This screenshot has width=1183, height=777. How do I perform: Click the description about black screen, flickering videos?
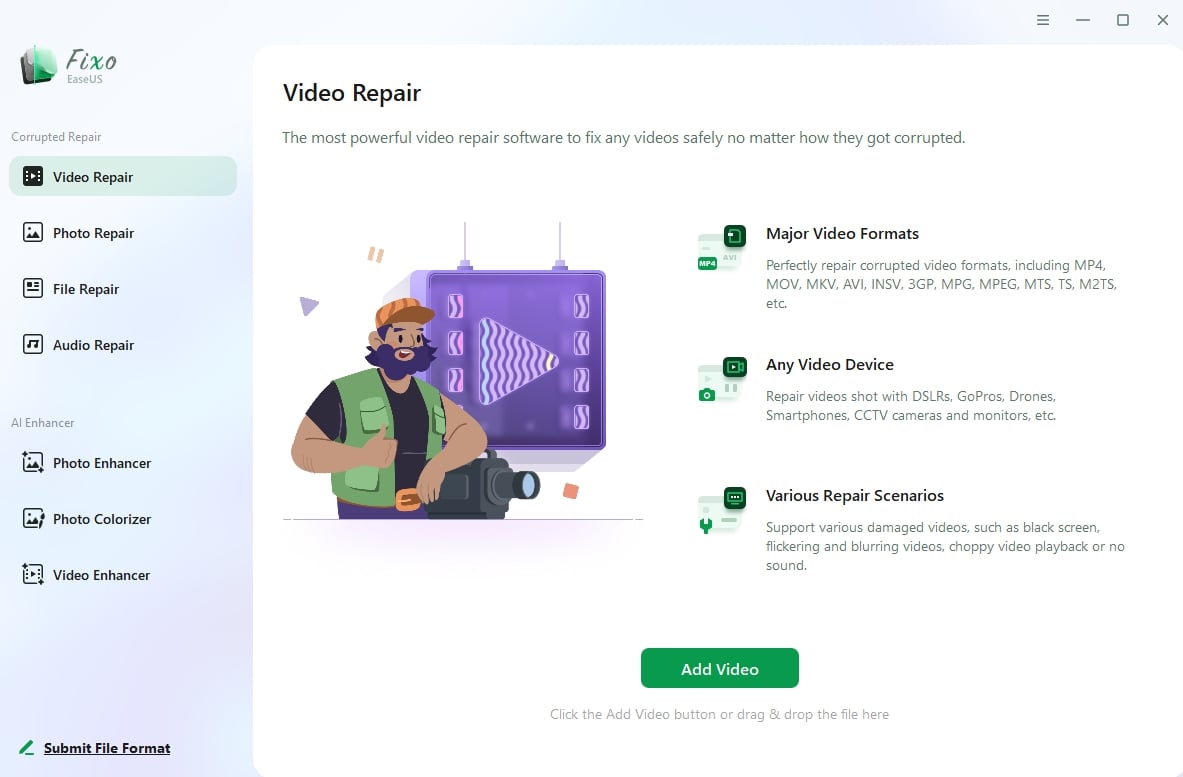945,546
